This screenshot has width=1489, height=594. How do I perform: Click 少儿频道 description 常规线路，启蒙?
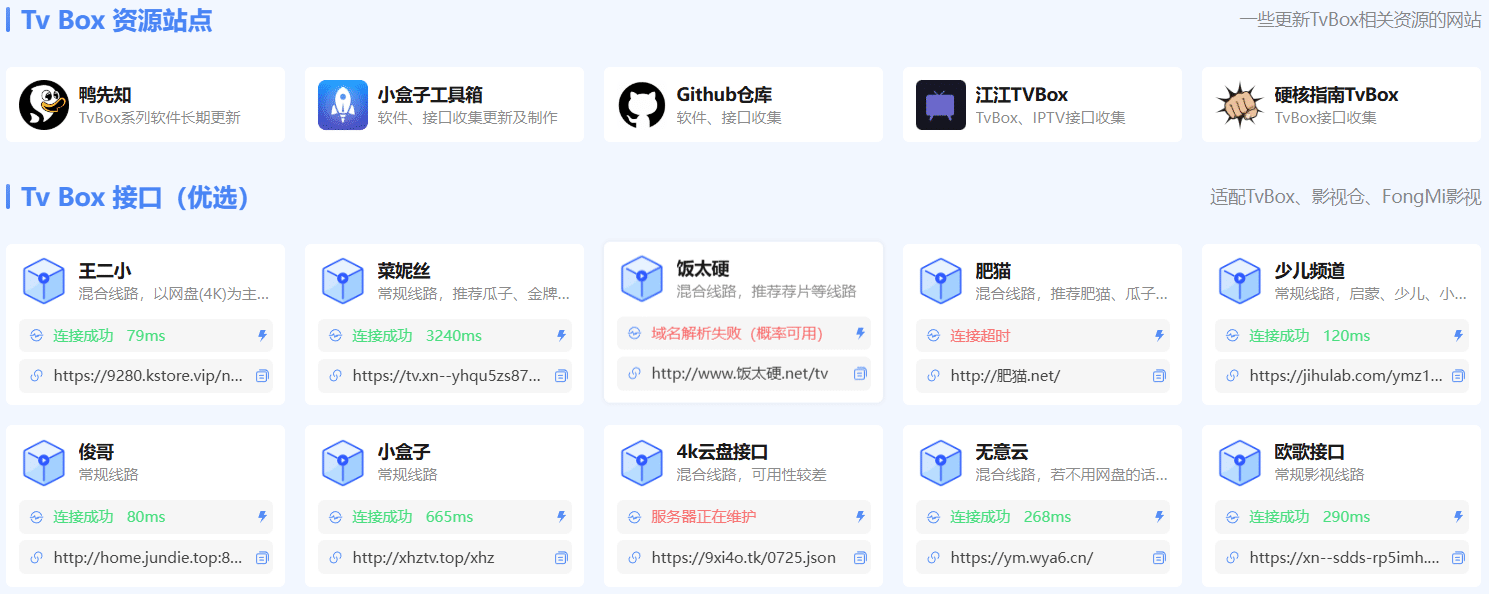tap(1370, 294)
